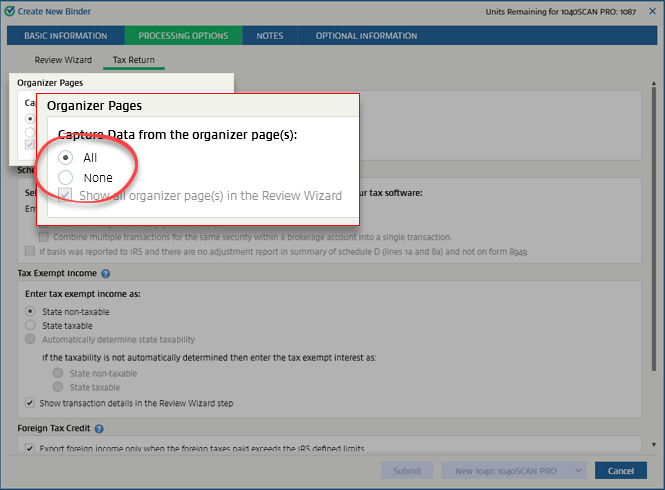Toggle Export foreign income checkbox
Screen dimensions: 665x490
(x=30, y=449)
